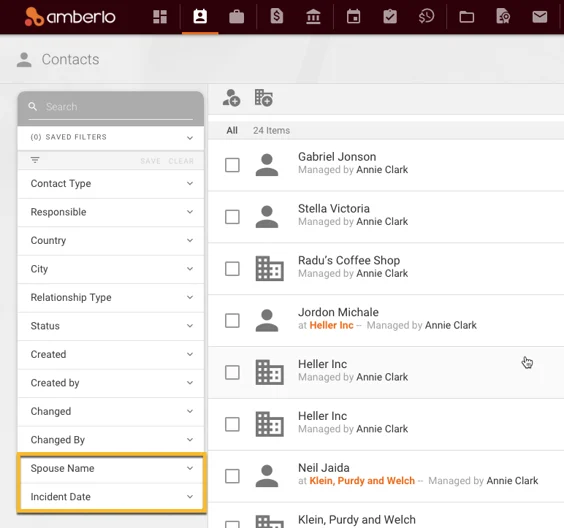This screenshot has height=528, width=564.
Task: Open the Neil Jaida contact
Action: [x=324, y=468]
